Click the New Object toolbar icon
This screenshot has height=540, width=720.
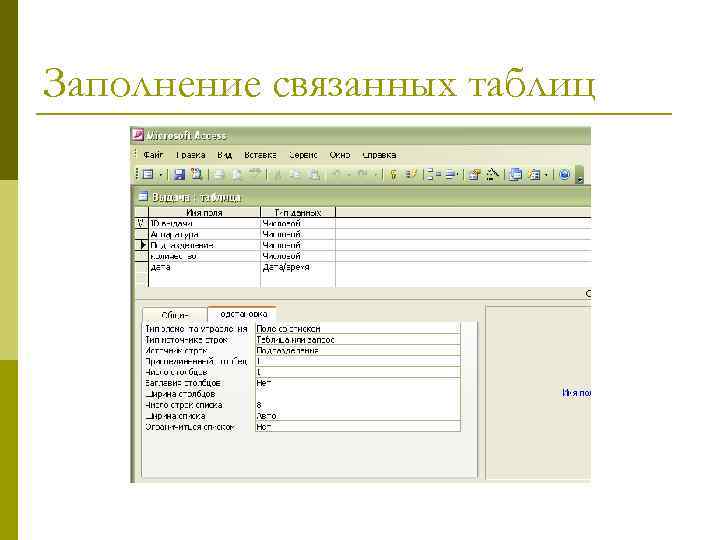pos(534,174)
